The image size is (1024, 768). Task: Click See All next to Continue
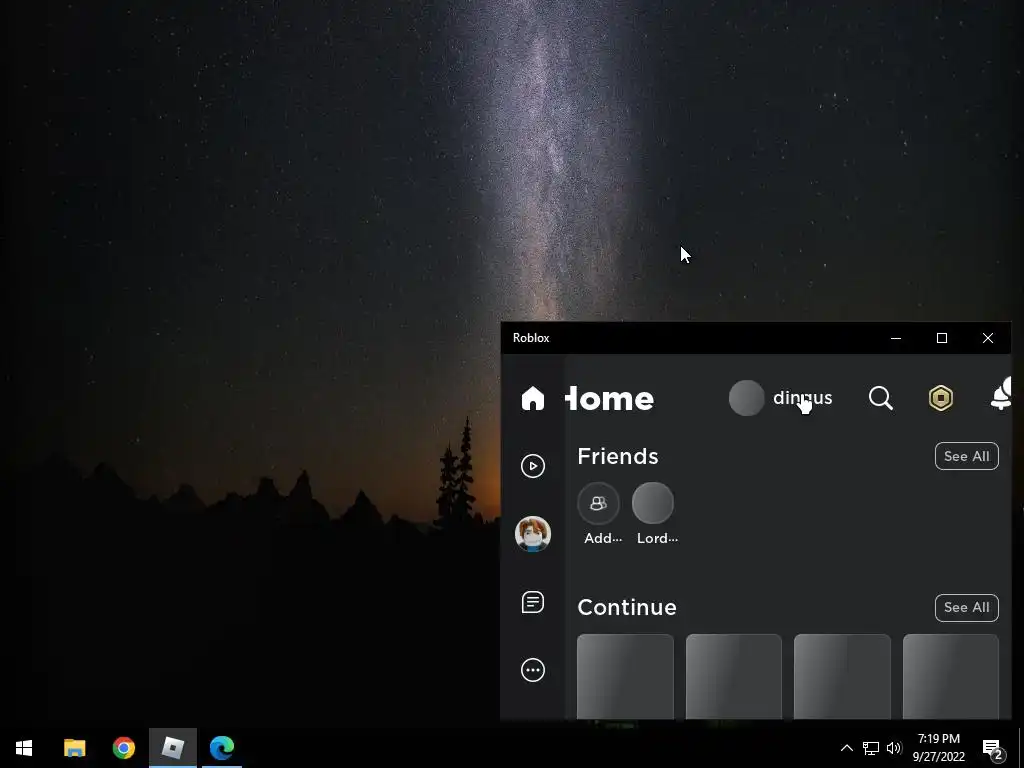967,607
